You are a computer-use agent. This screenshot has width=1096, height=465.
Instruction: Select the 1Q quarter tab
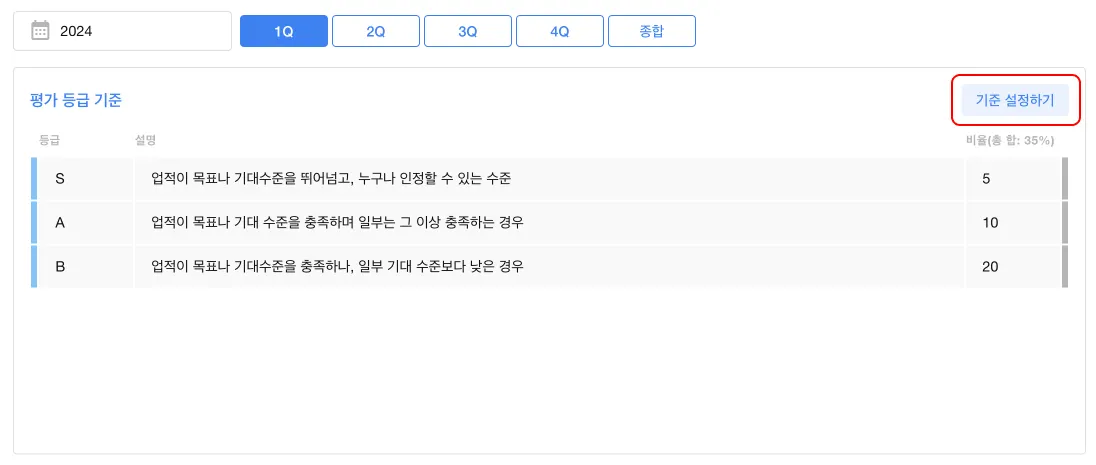284,31
